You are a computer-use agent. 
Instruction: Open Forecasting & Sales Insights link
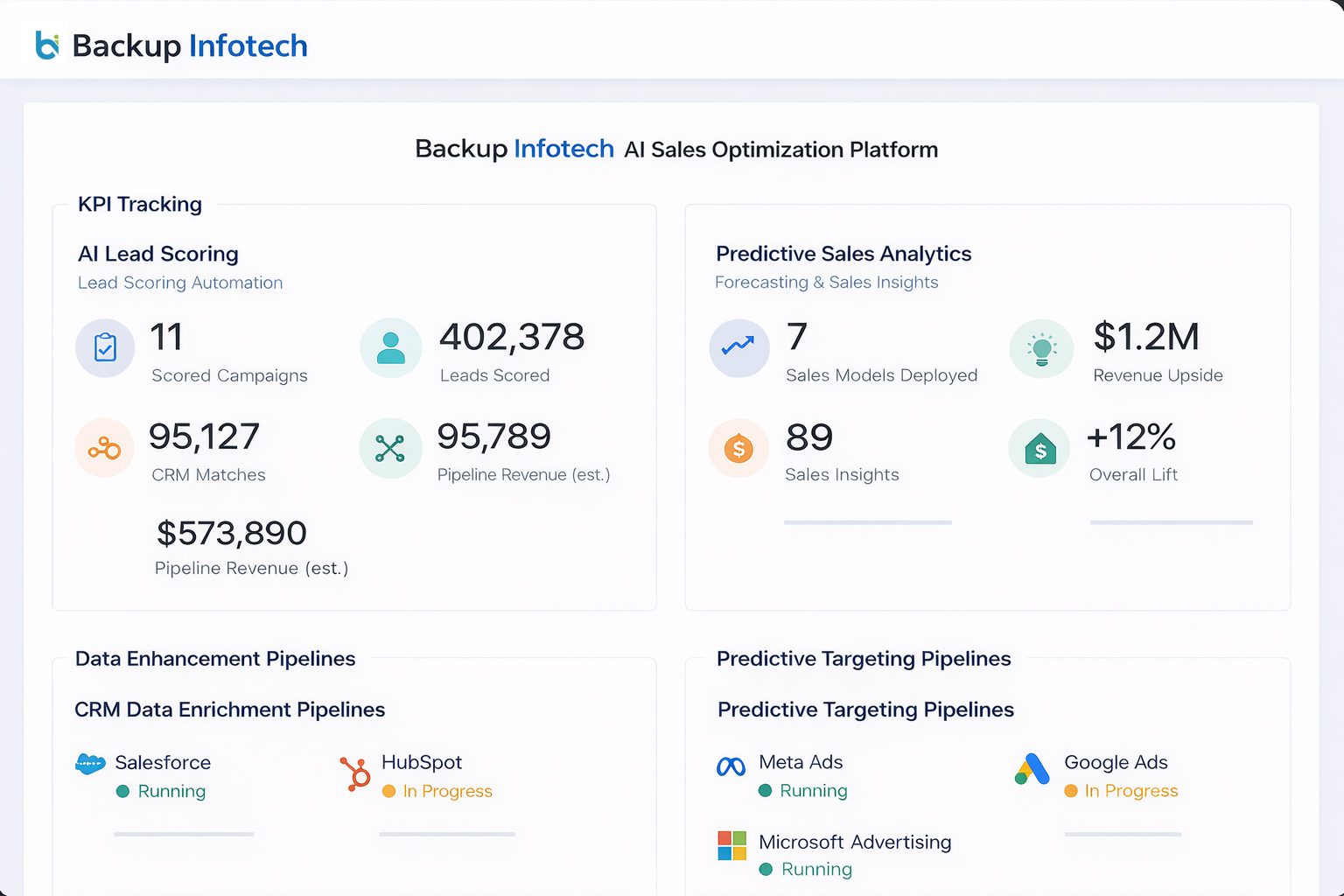click(x=826, y=283)
